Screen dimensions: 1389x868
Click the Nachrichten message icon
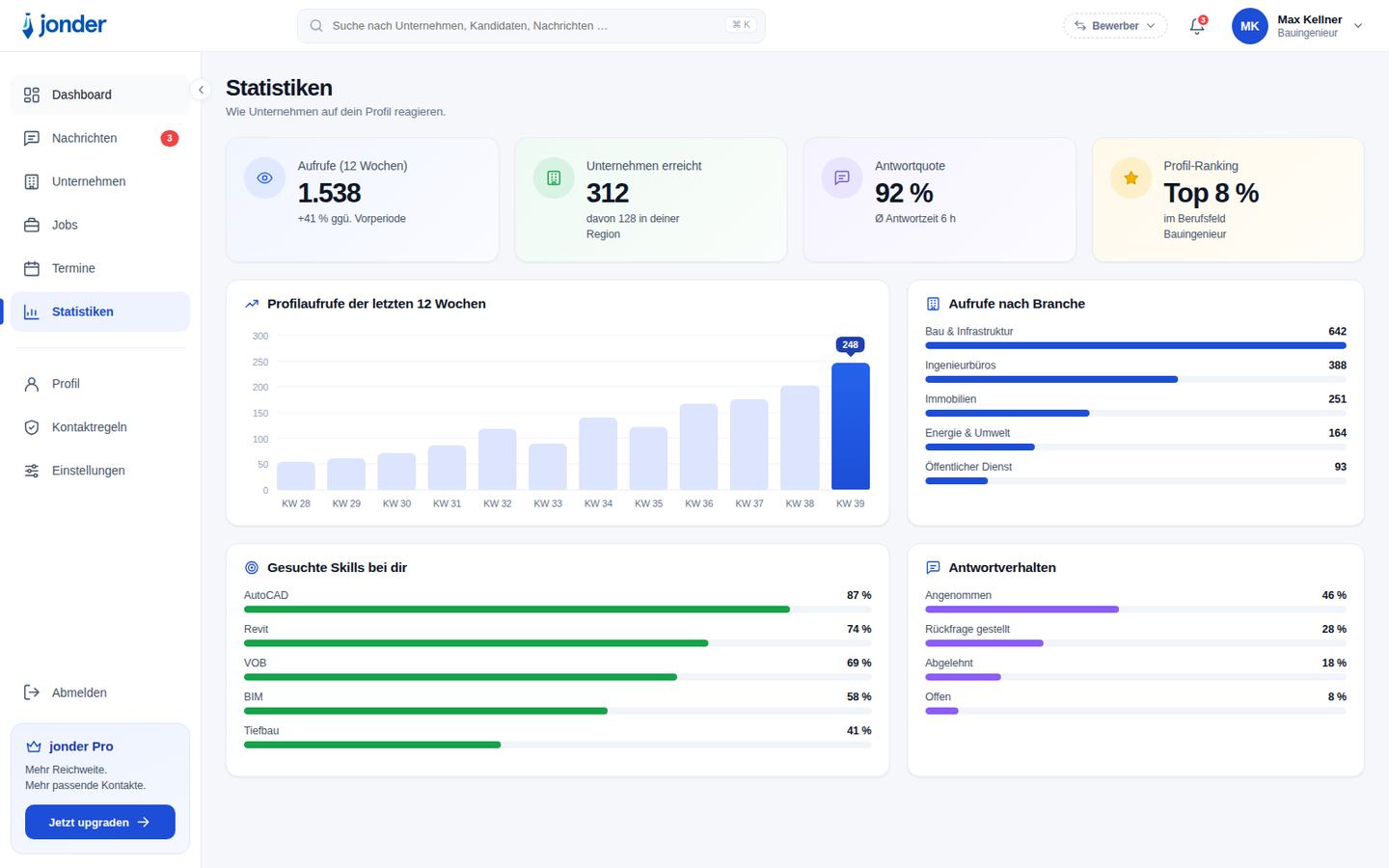click(x=32, y=138)
